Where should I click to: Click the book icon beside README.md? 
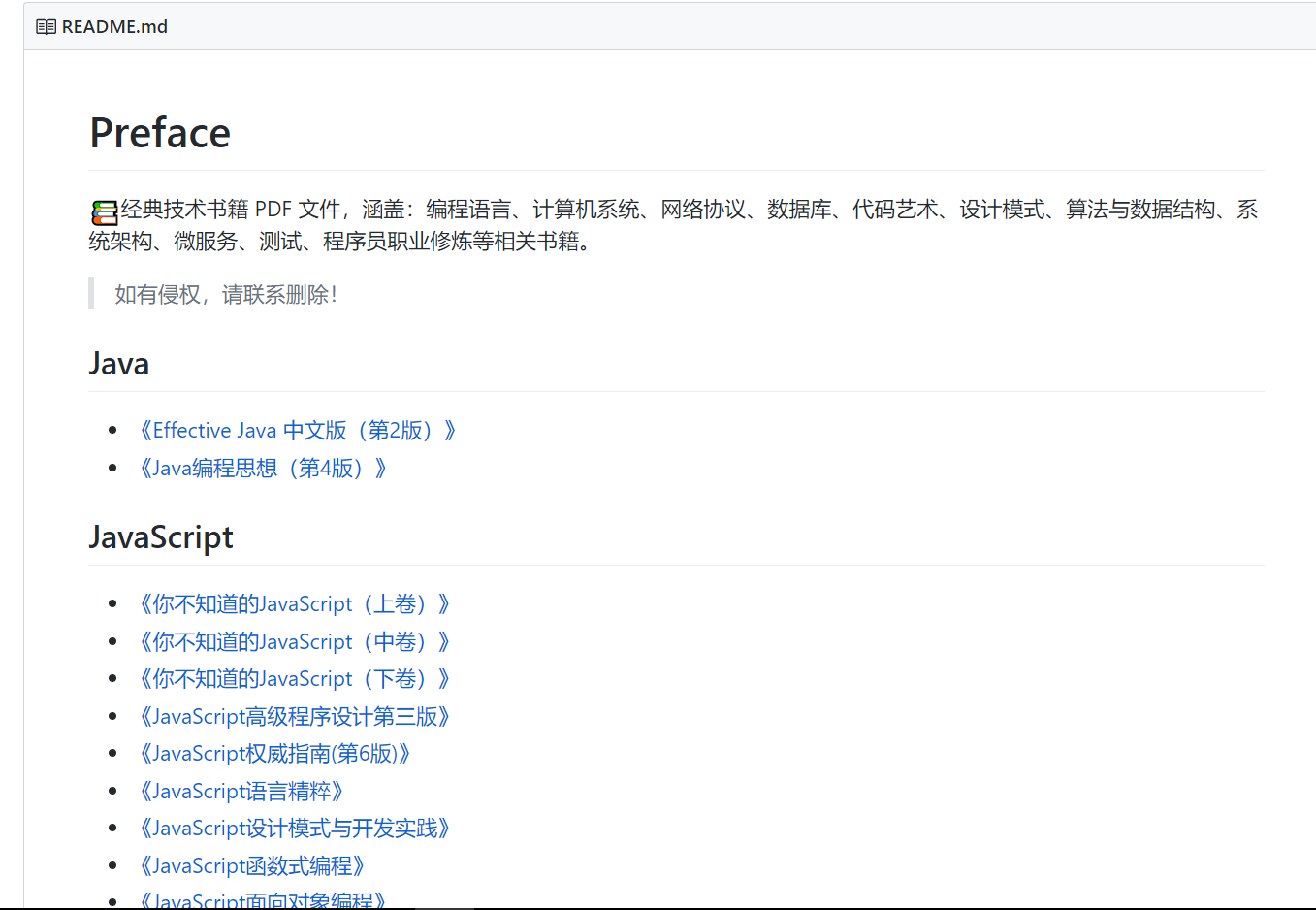pos(46,27)
